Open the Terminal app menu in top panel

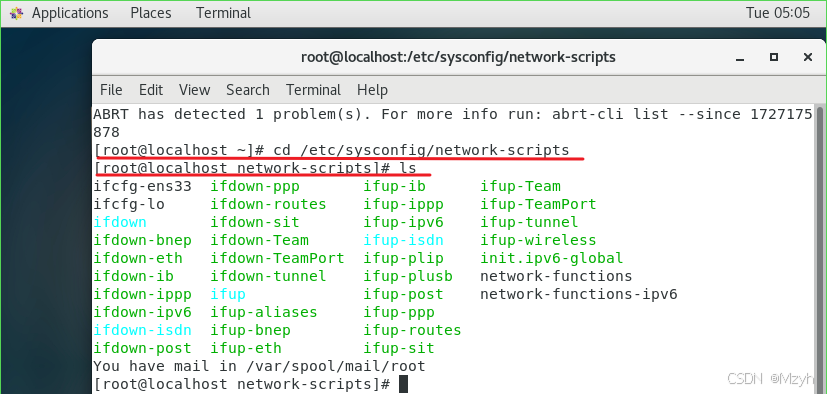pos(224,13)
